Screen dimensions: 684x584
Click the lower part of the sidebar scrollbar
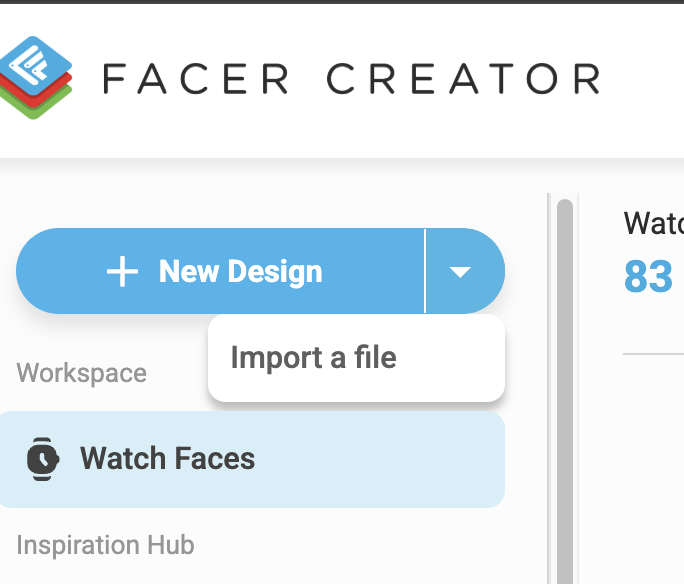(x=565, y=523)
